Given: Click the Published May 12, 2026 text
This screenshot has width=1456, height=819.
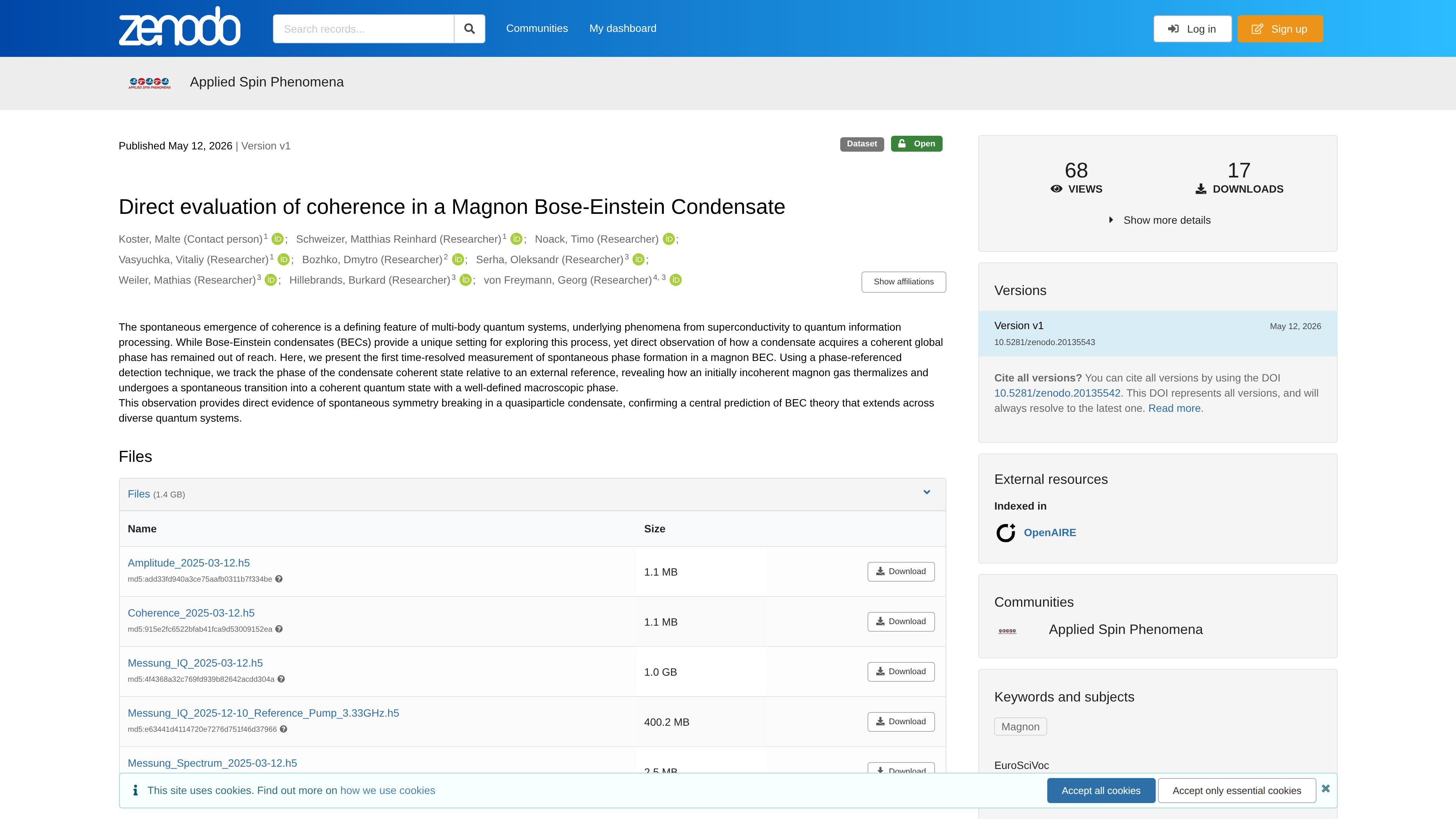Looking at the screenshot, I should (x=175, y=146).
